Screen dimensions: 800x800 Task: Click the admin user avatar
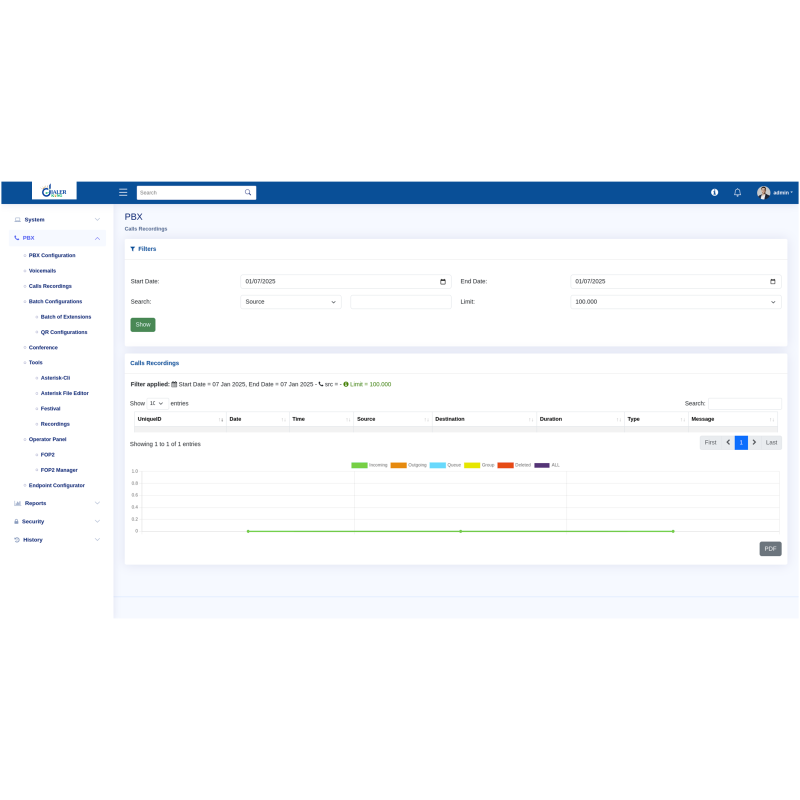(x=763, y=192)
